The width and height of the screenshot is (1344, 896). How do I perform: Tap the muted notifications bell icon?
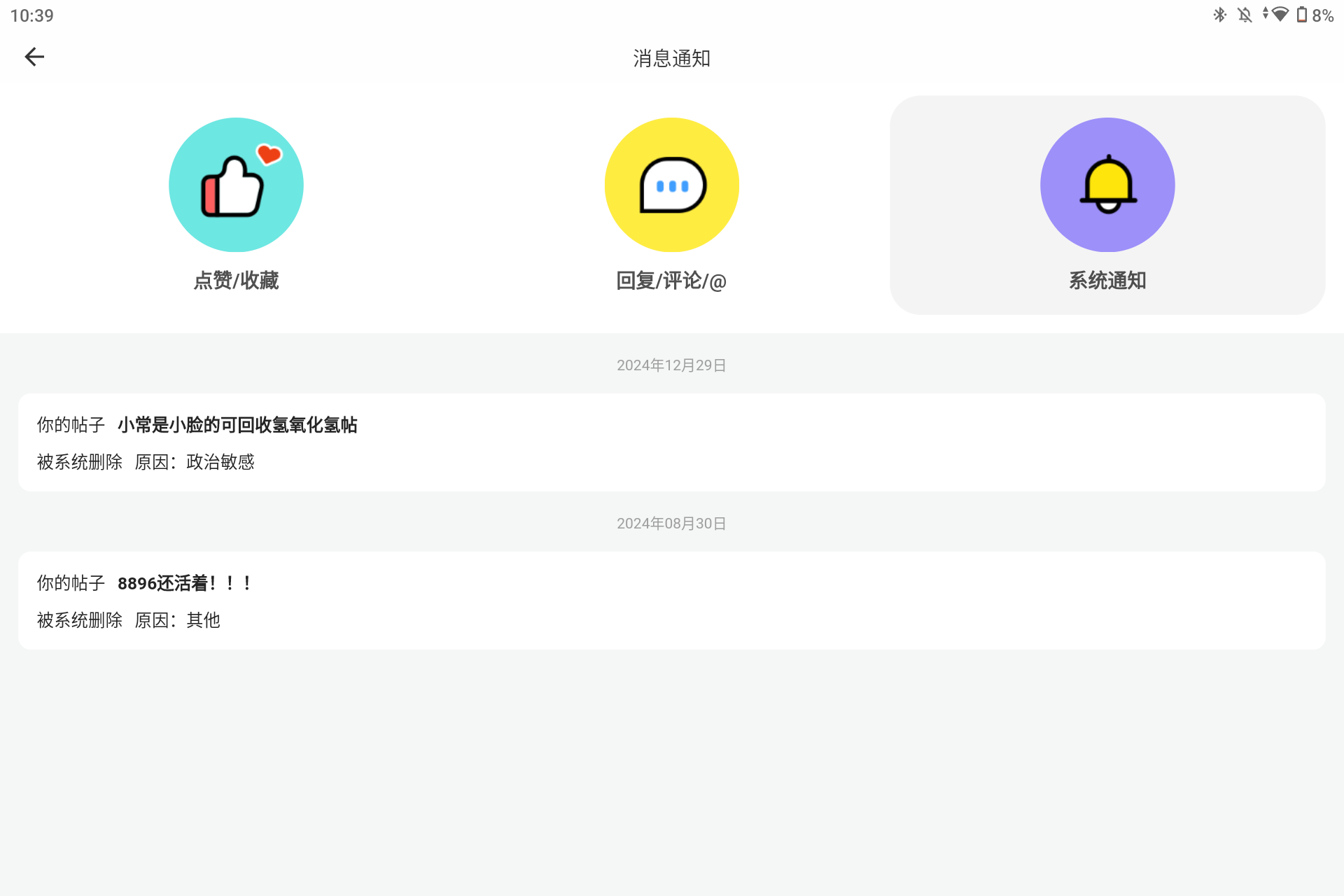[1245, 15]
